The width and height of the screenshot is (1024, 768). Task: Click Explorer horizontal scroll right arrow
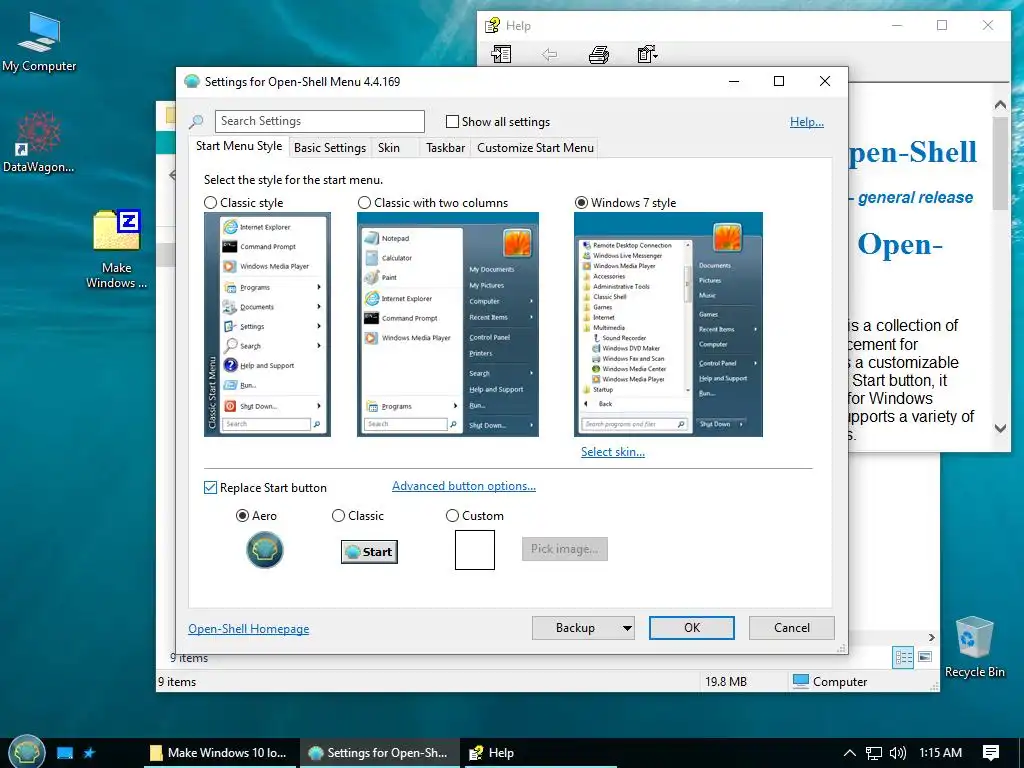point(932,637)
